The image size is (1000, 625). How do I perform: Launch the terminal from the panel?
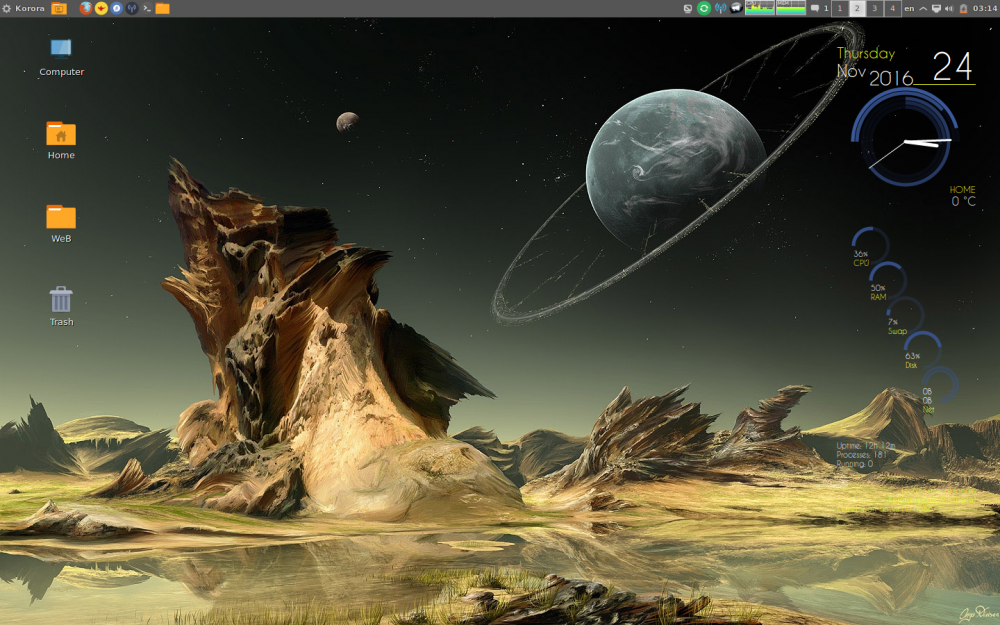147,8
